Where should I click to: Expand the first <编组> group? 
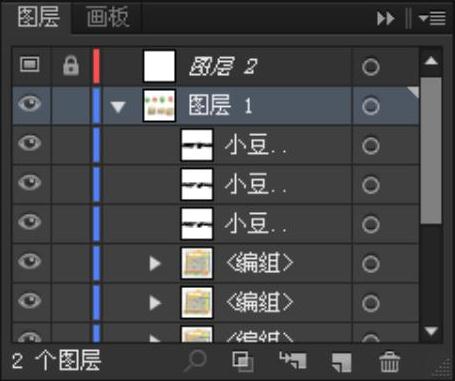[x=155, y=264]
